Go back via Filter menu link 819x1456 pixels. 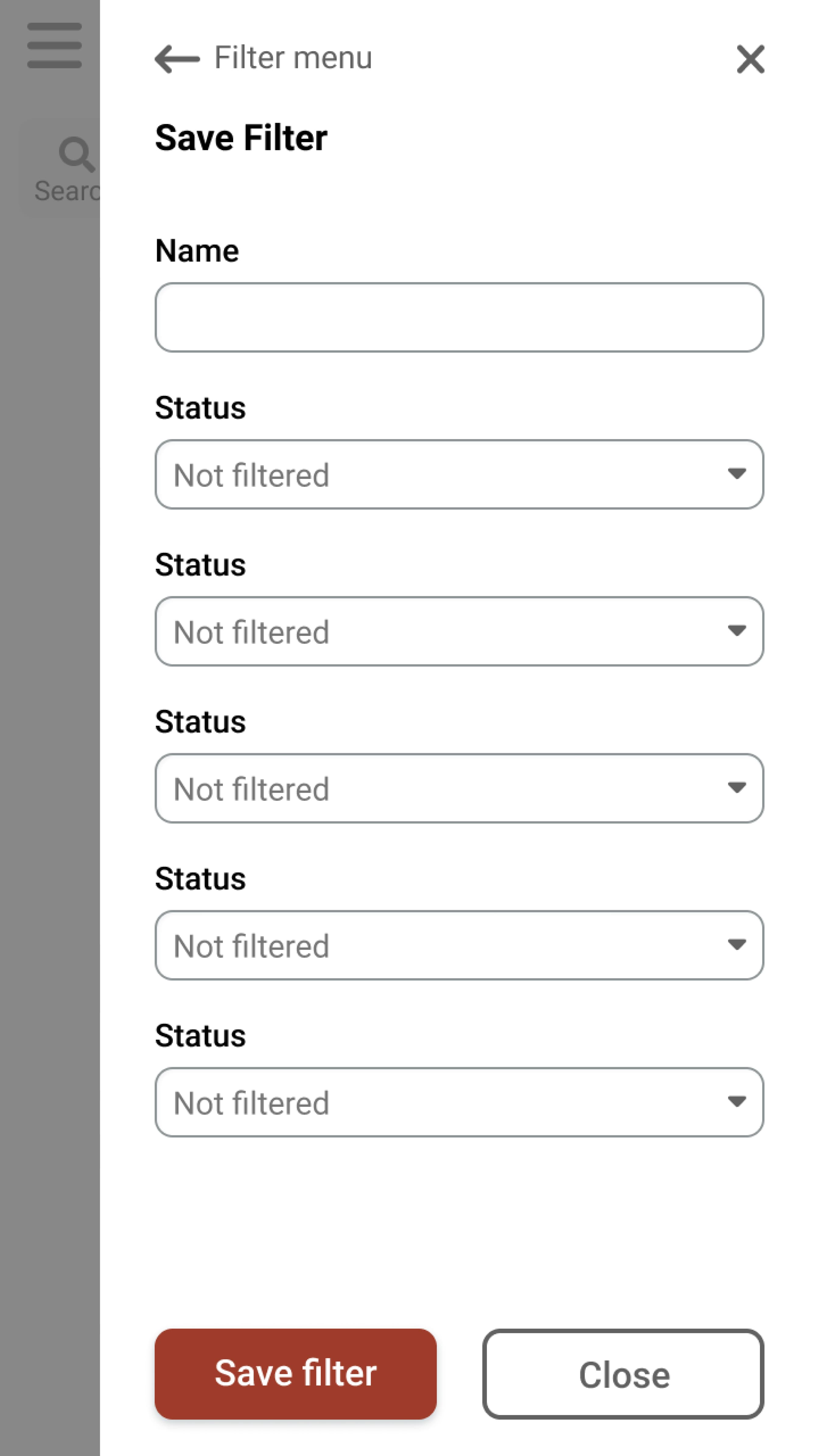point(293,58)
